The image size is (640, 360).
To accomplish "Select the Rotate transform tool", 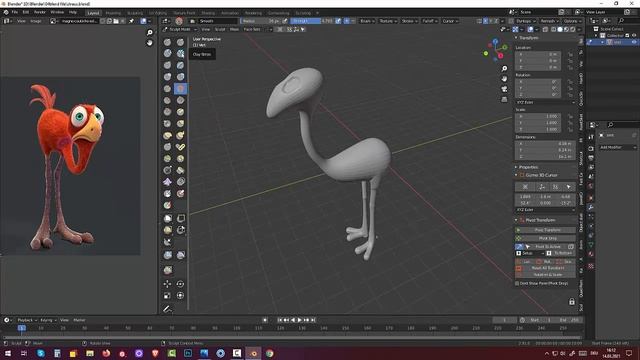I will pyautogui.click(x=180, y=284).
